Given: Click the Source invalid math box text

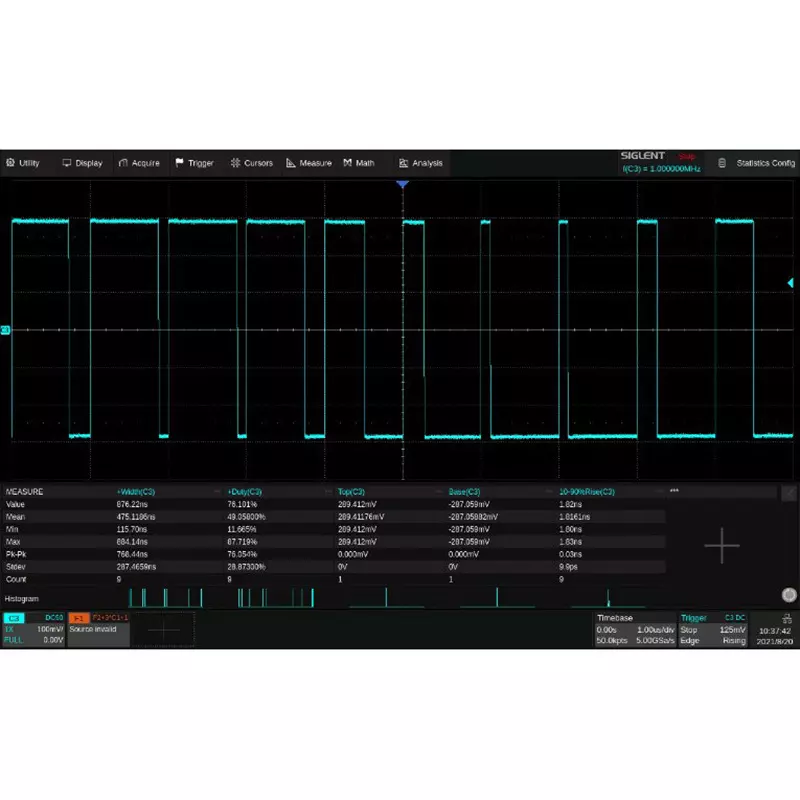Looking at the screenshot, I should click(93, 629).
